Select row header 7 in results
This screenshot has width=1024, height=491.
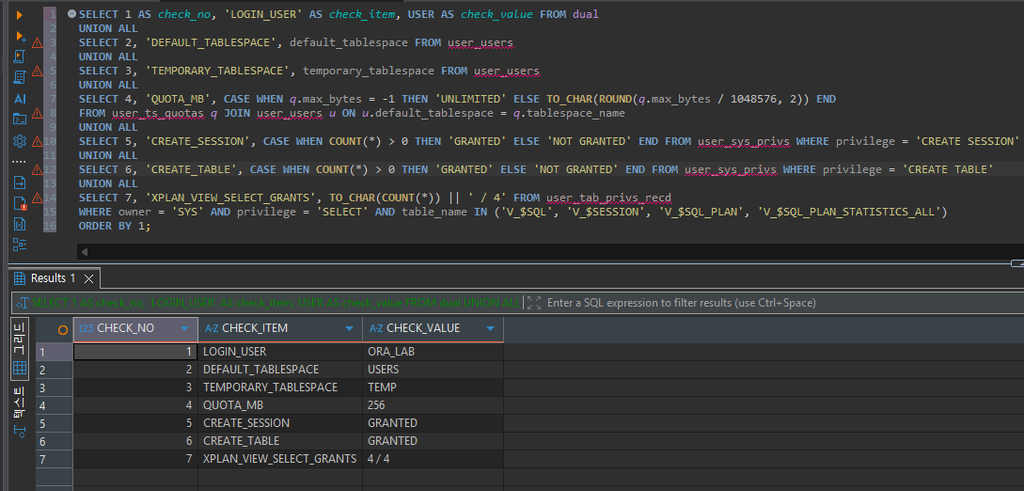(54, 458)
